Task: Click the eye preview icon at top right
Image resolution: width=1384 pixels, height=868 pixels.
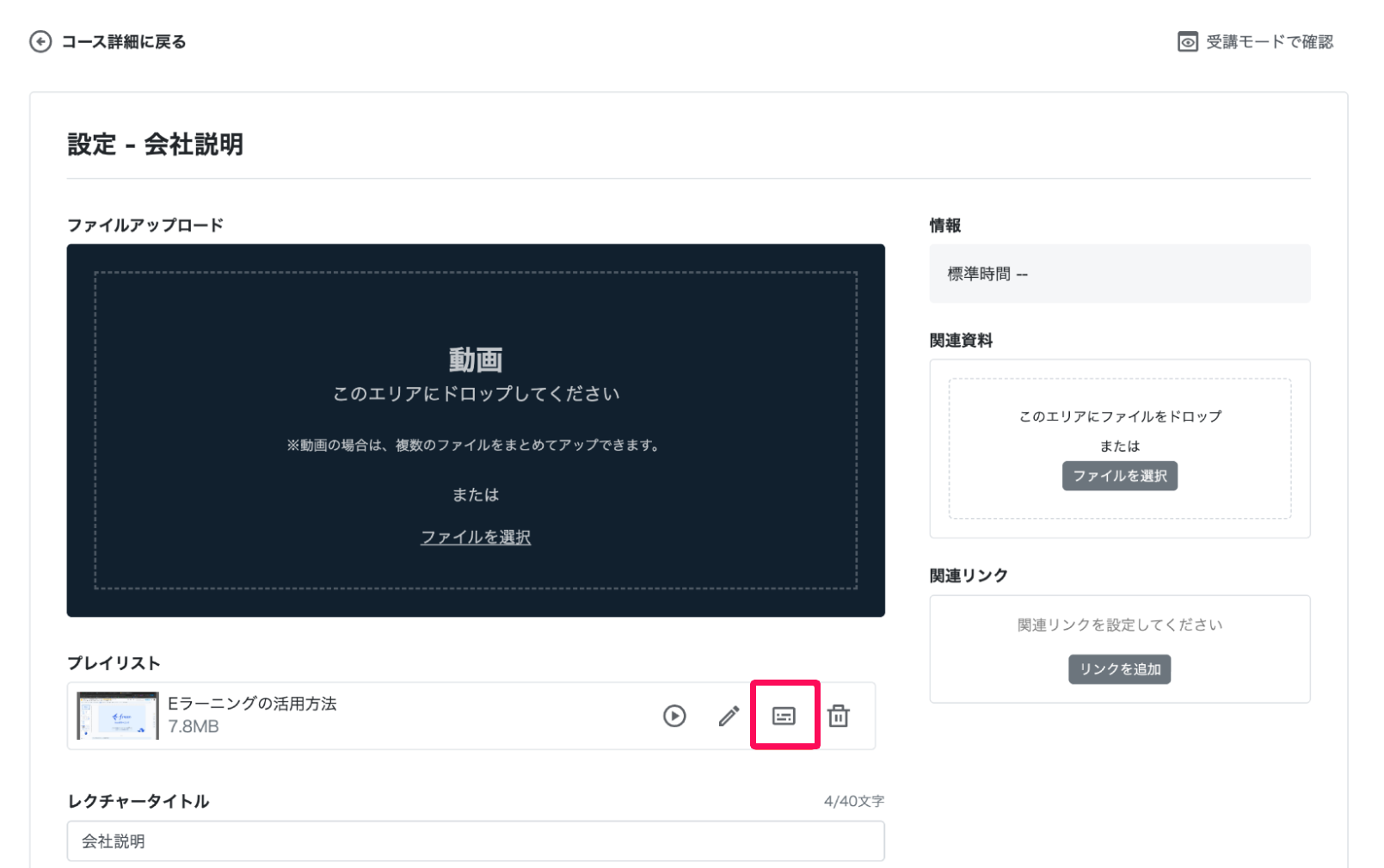Action: 1187,41
